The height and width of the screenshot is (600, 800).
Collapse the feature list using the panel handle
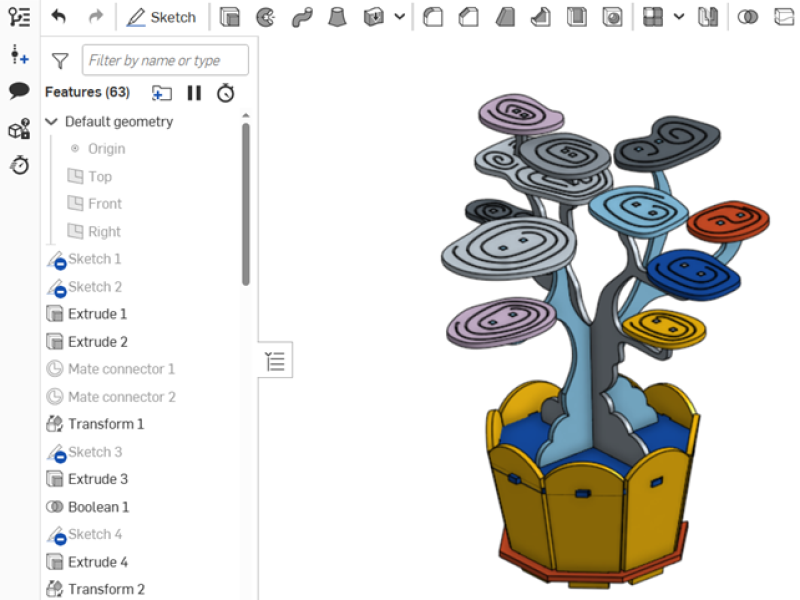[x=275, y=361]
